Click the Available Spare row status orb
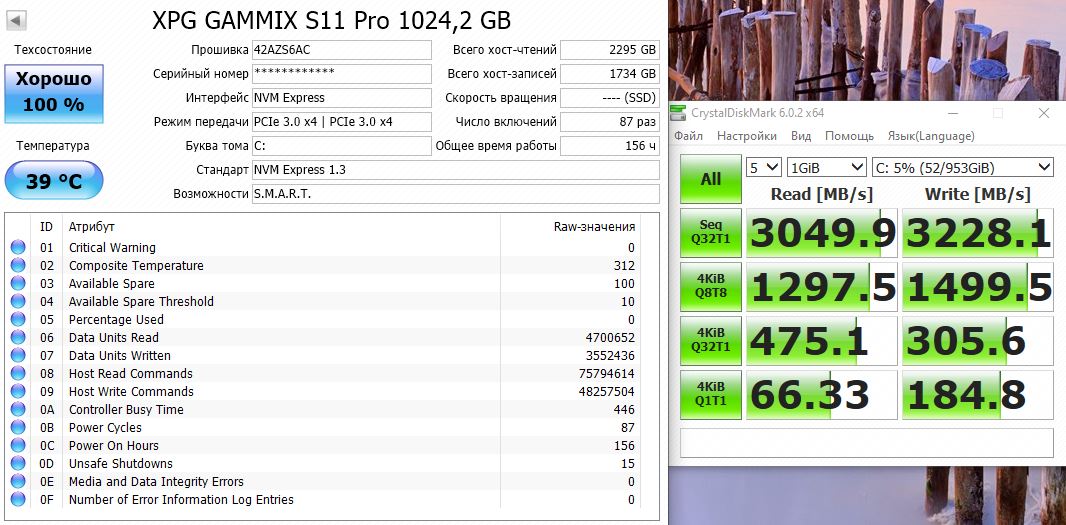Viewport: 1066px width, 525px height. (x=18, y=284)
